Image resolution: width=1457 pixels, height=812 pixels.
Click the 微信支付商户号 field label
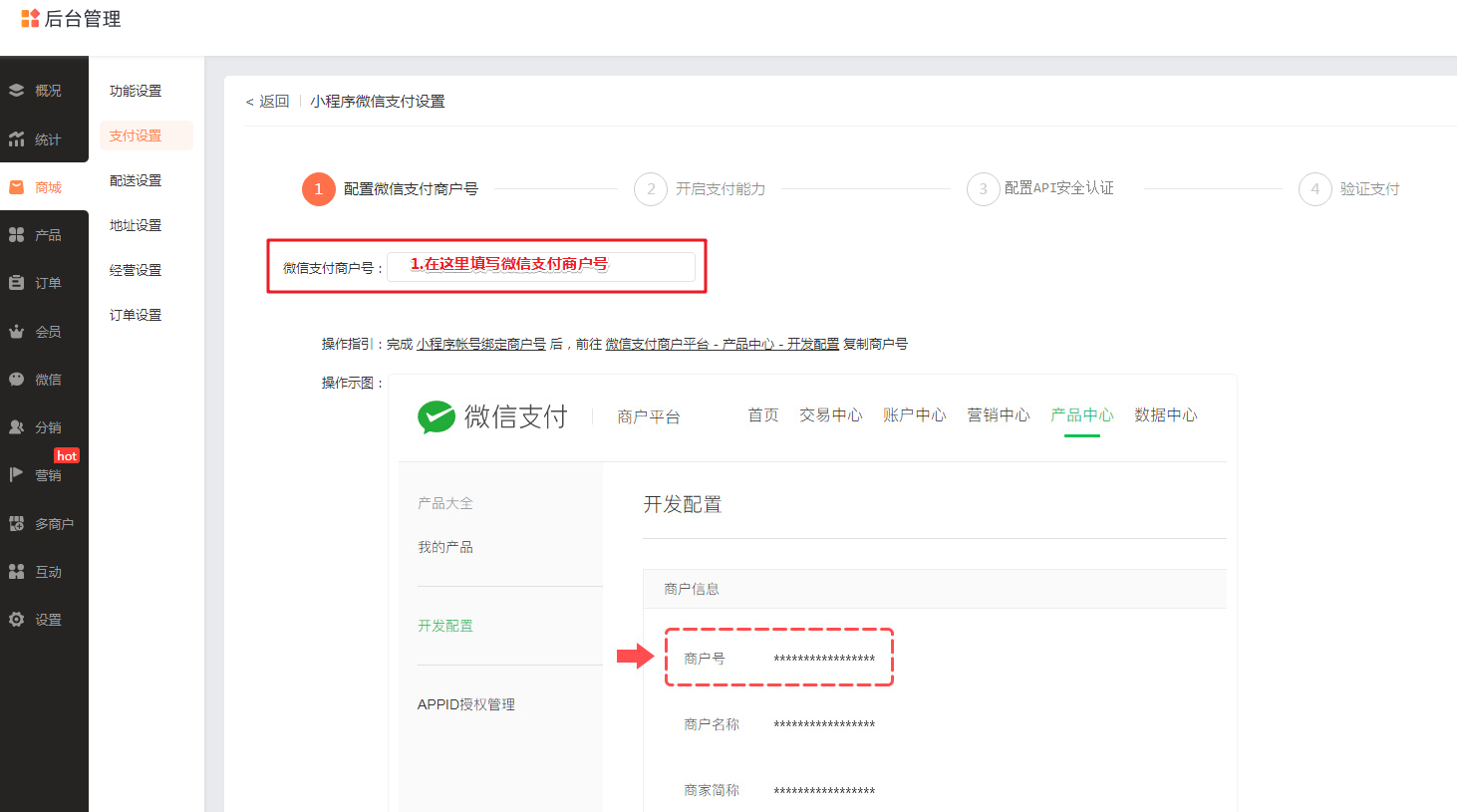tap(333, 268)
